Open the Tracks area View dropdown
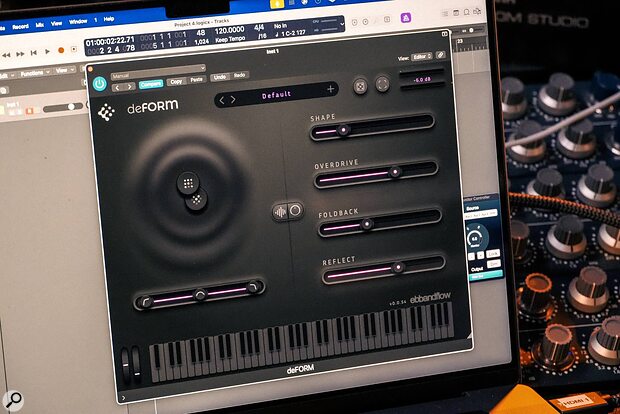Screen dimensions: 620x414 pos(64,70)
